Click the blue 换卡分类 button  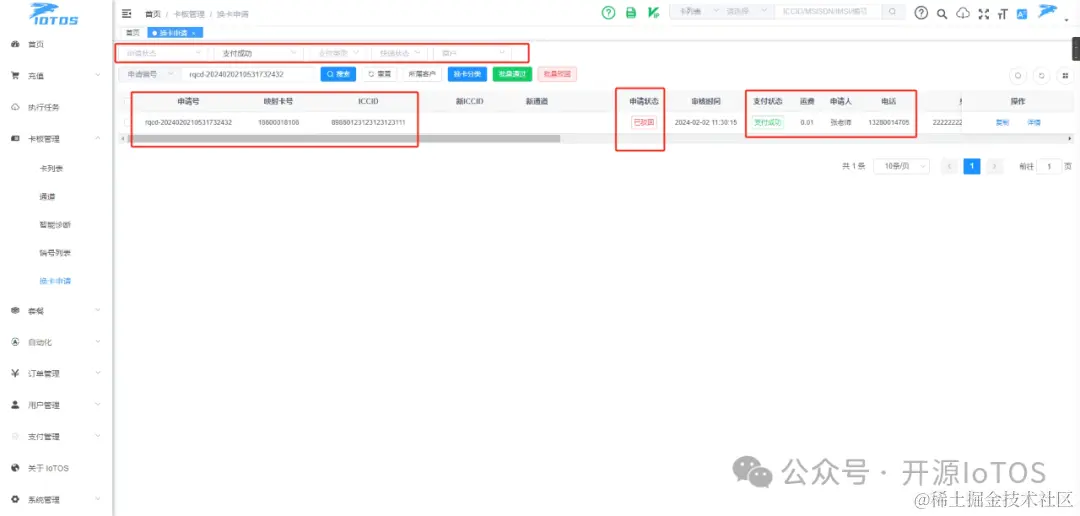click(467, 74)
